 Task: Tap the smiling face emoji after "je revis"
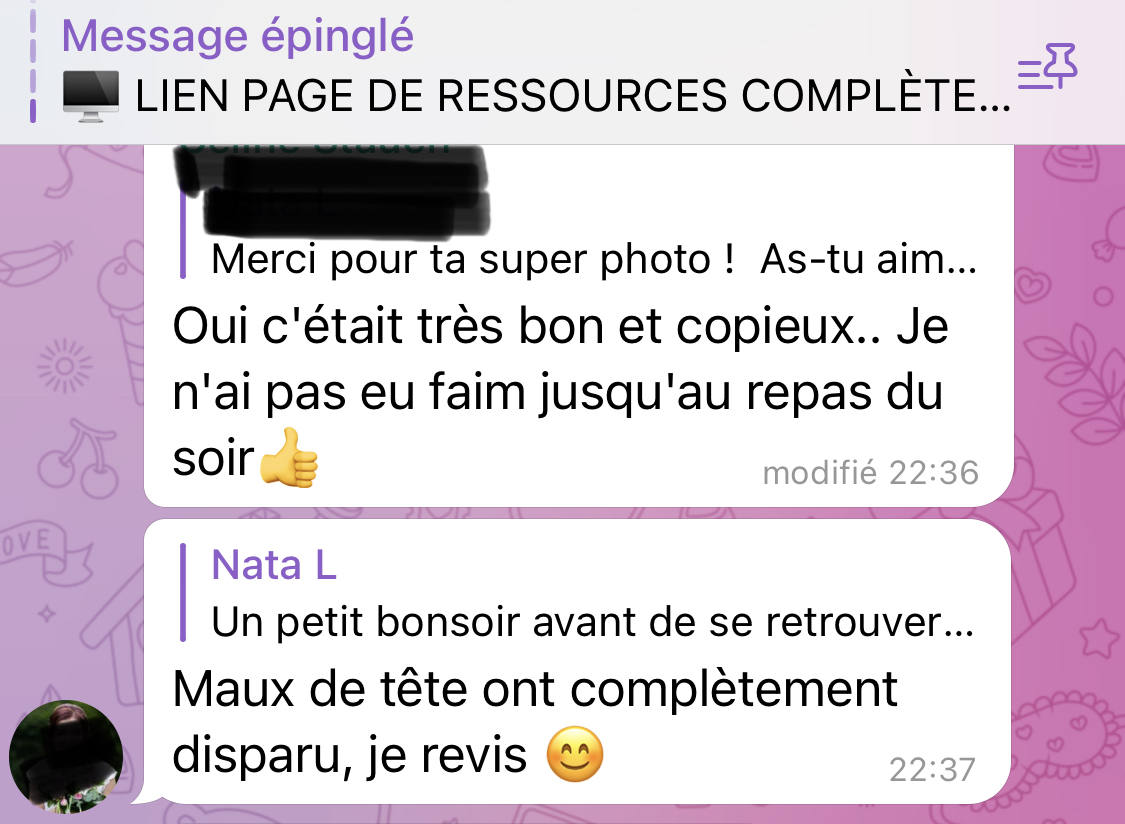coord(575,755)
